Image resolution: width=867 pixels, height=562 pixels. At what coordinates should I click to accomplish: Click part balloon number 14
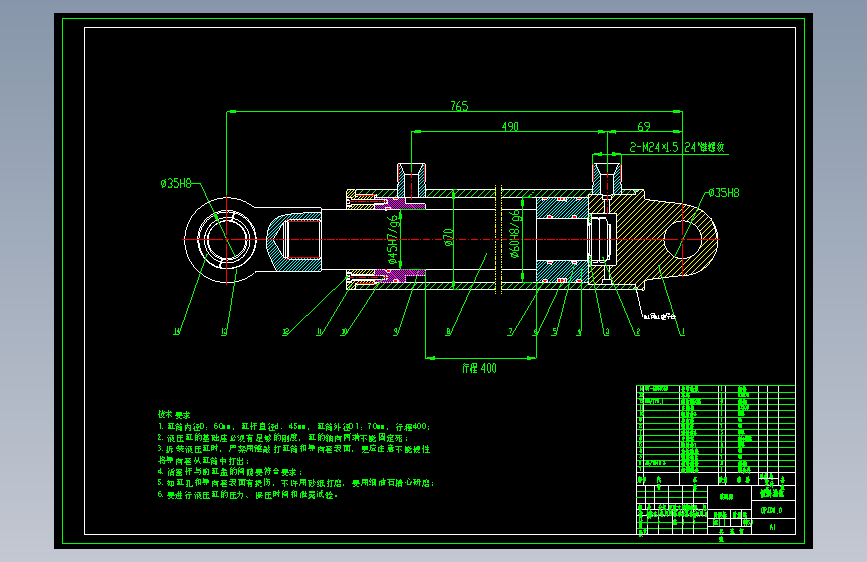[x=177, y=332]
